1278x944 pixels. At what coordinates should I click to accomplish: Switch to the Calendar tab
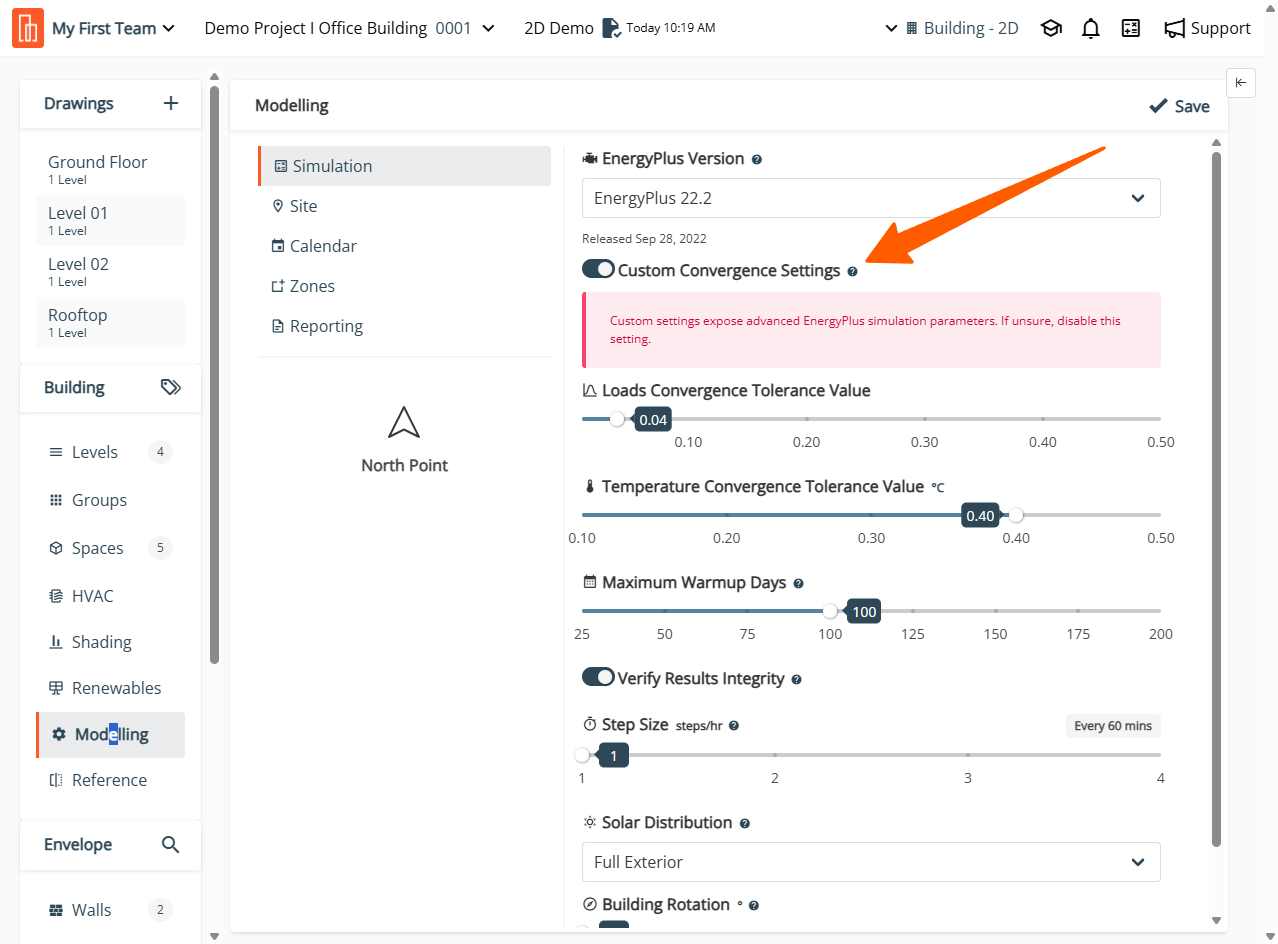pos(322,246)
